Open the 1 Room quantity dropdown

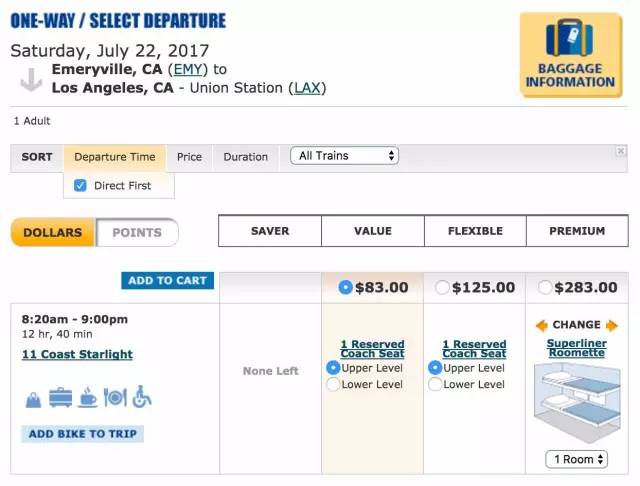(x=576, y=459)
